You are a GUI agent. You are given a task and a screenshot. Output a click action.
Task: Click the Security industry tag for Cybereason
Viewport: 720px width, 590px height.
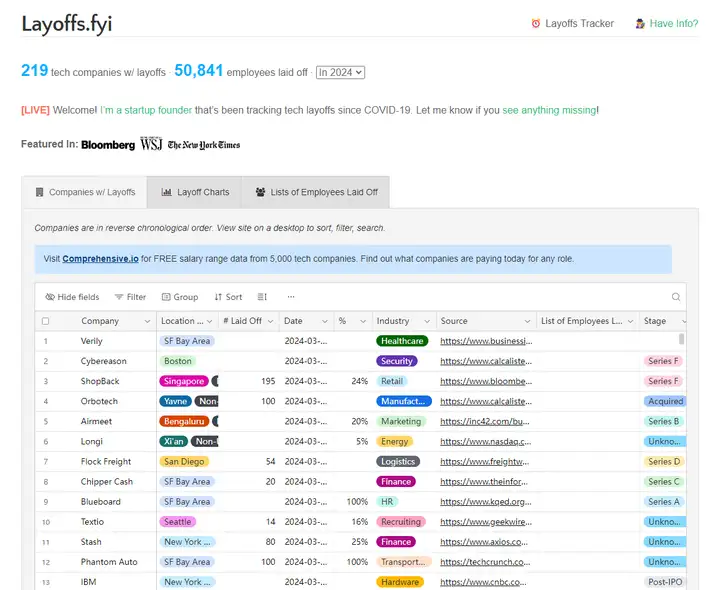(397, 361)
